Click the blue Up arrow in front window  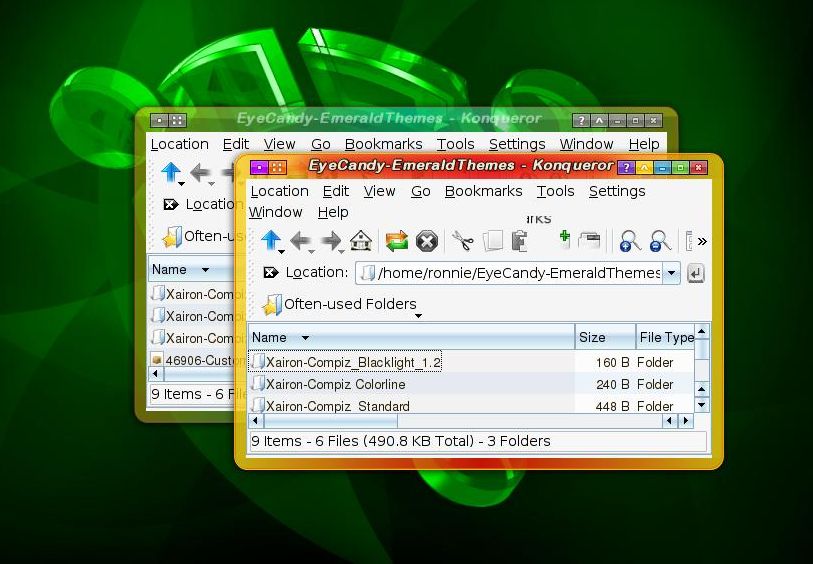click(x=270, y=240)
